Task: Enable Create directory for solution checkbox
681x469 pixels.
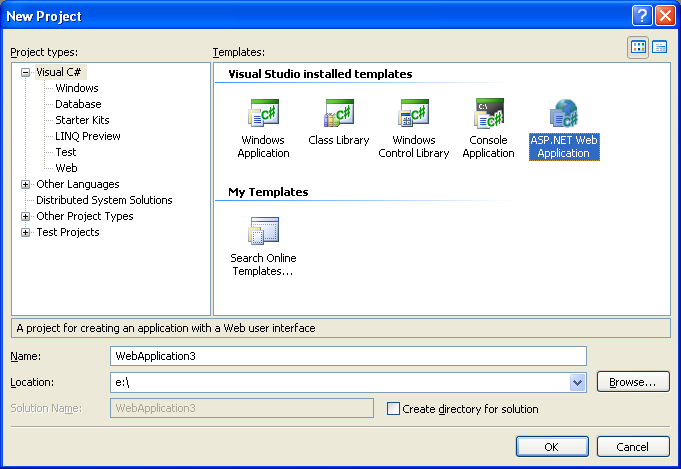Action: 393,409
